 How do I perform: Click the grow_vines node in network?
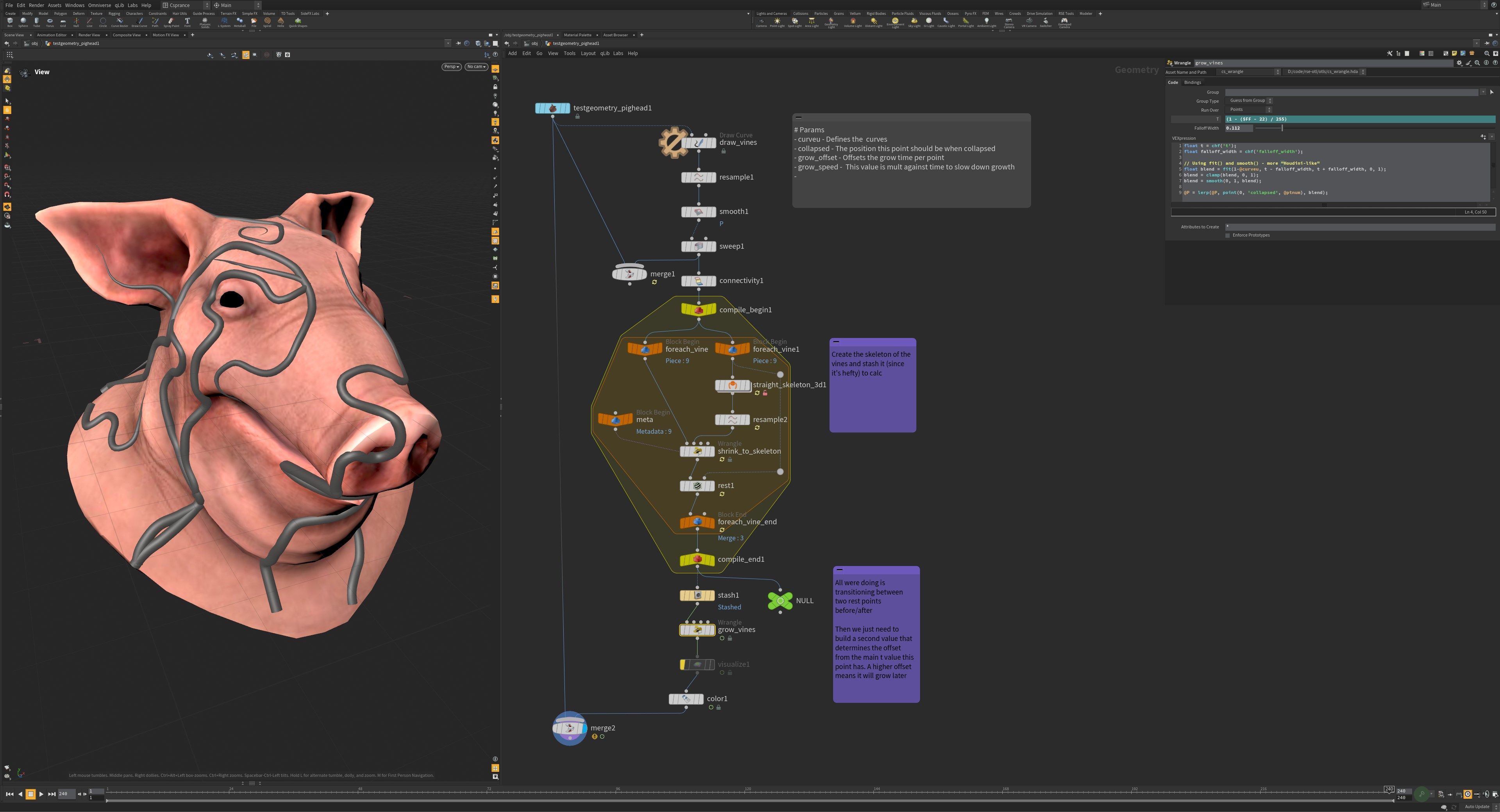click(x=697, y=630)
